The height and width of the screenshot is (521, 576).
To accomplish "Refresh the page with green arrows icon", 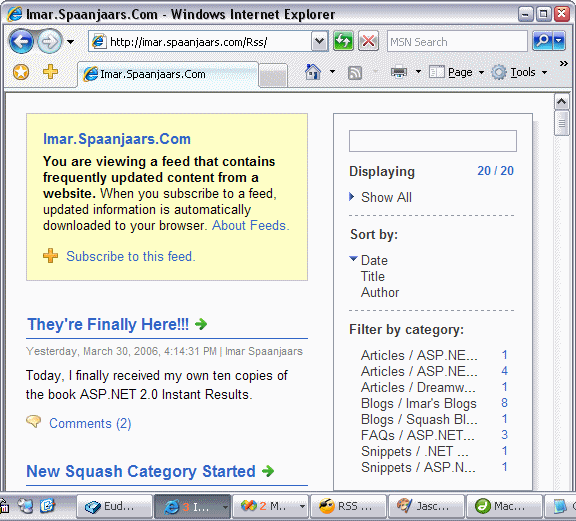I will coord(343,41).
